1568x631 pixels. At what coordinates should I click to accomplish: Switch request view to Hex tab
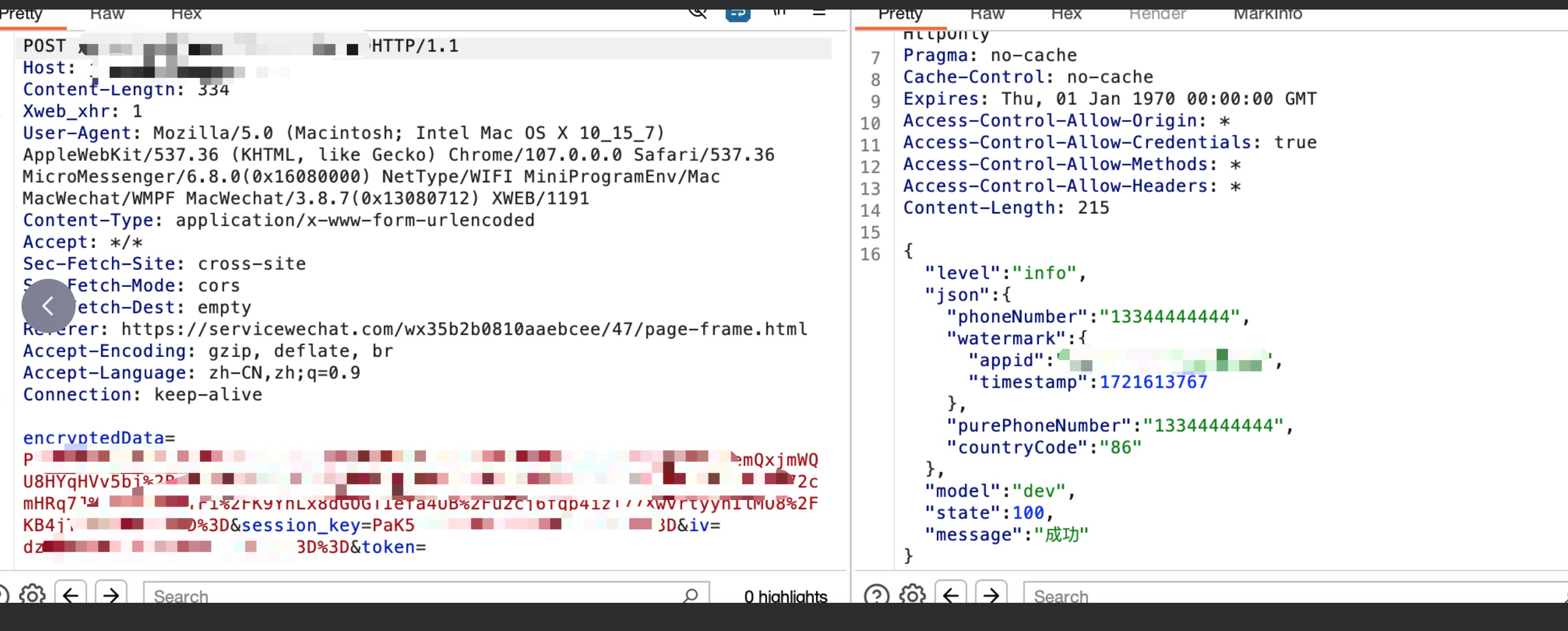(x=186, y=14)
